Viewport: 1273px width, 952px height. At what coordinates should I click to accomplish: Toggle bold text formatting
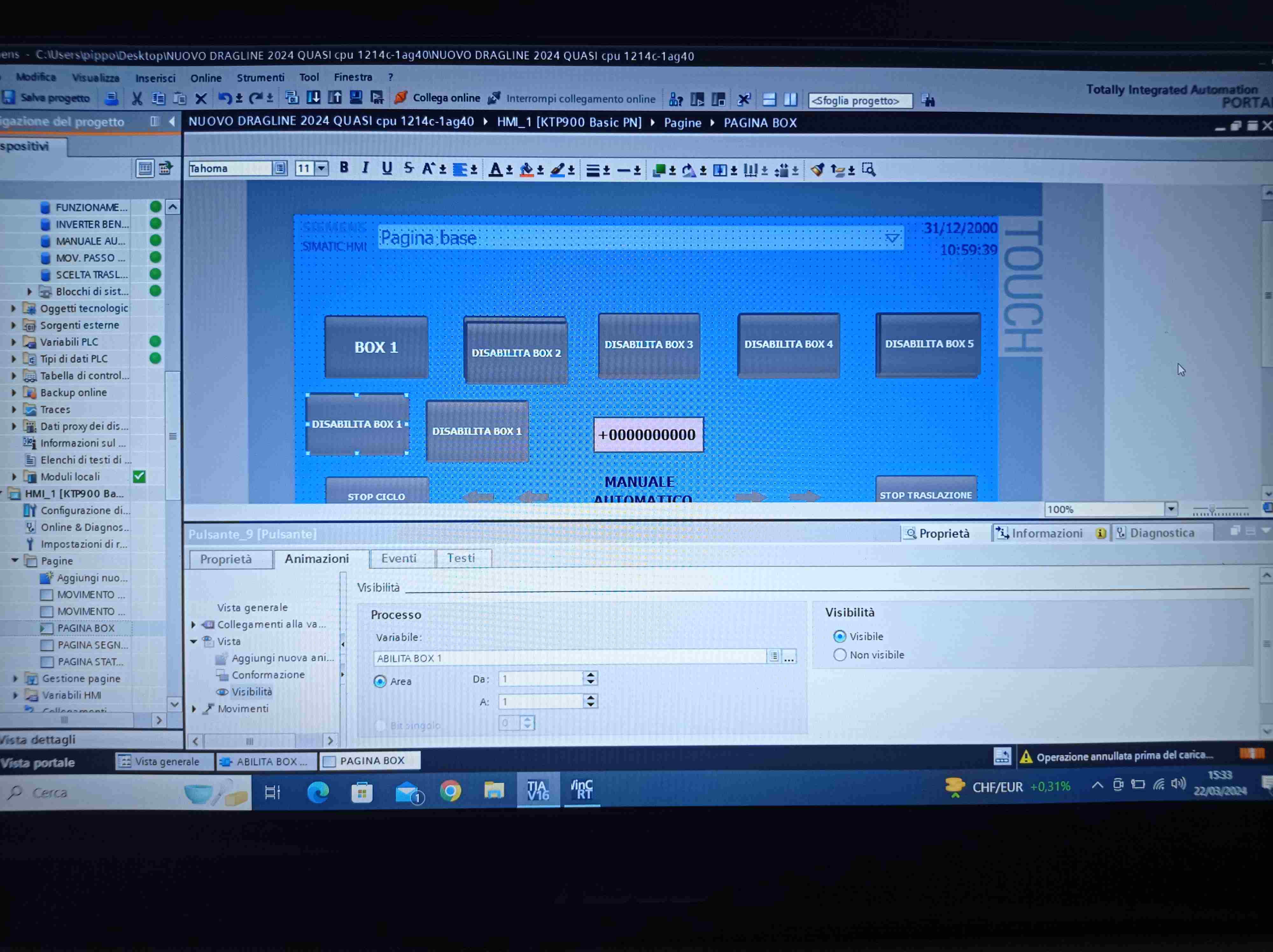tap(344, 167)
